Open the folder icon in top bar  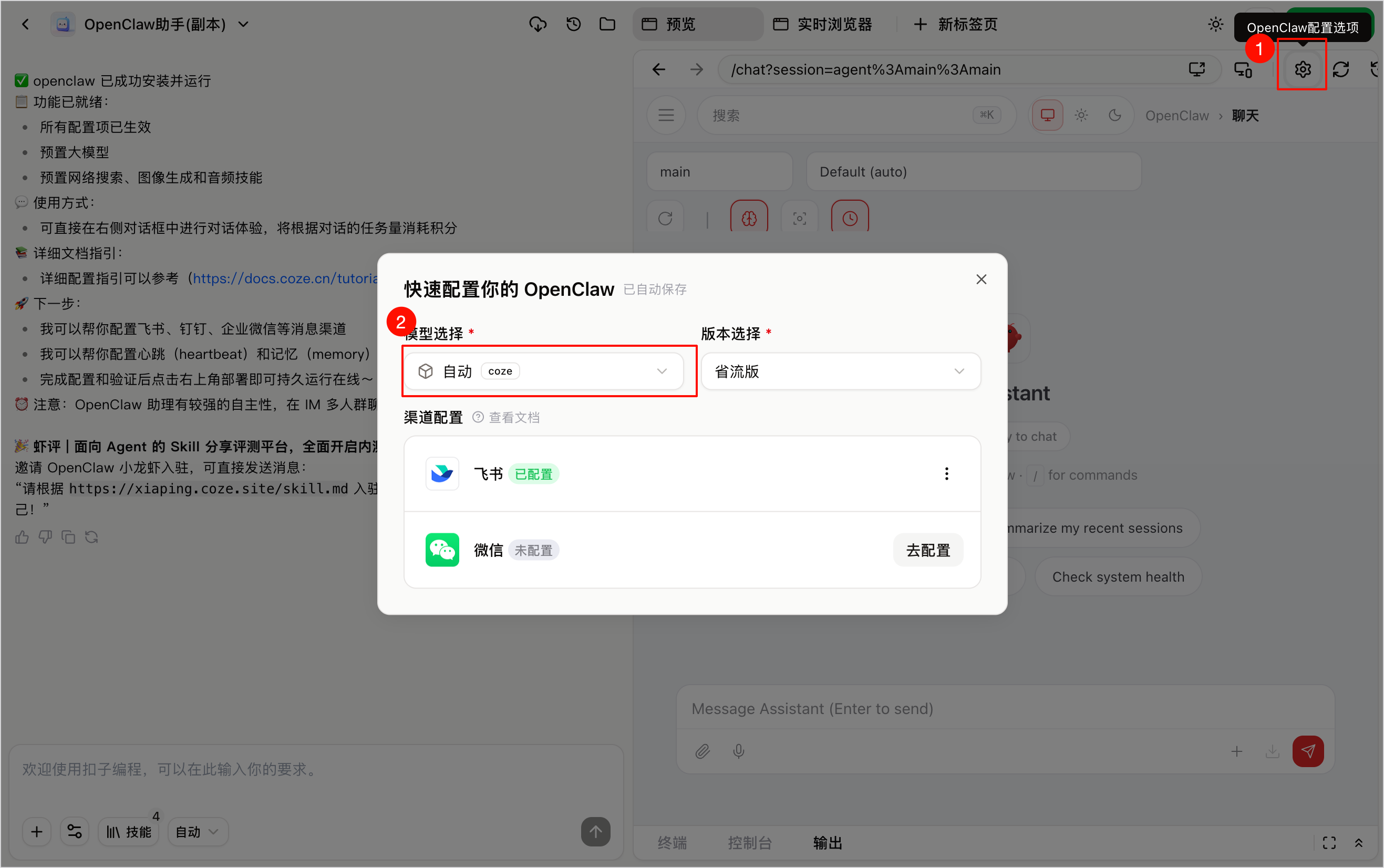(x=607, y=24)
